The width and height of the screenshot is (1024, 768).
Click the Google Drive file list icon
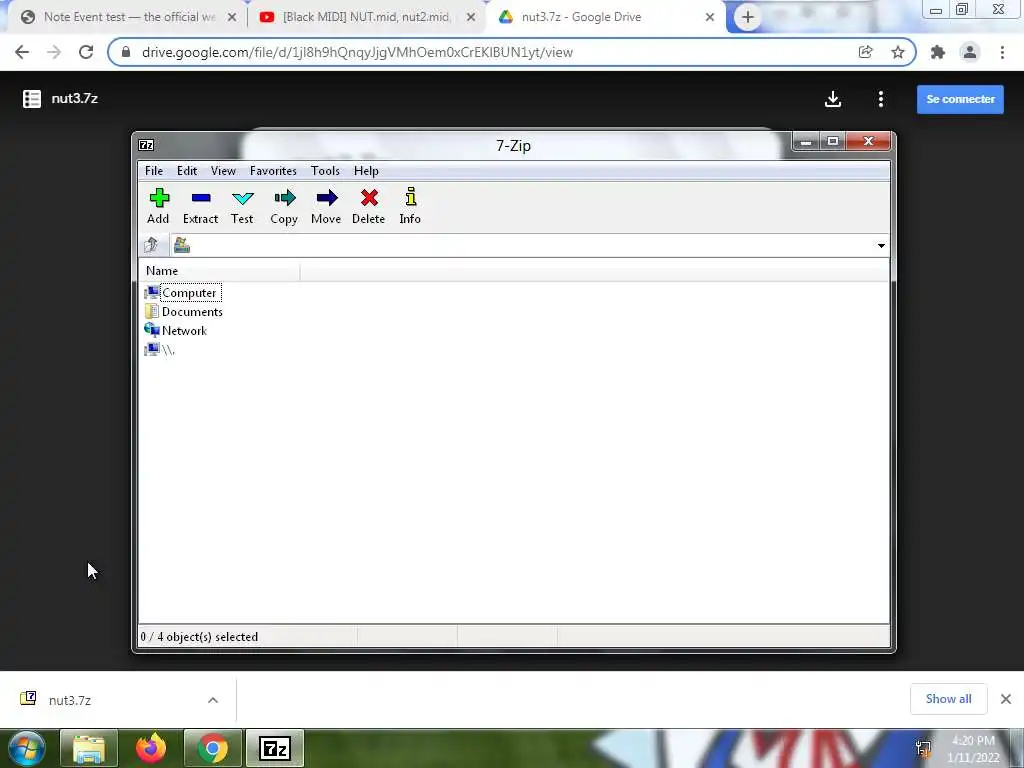(32, 99)
